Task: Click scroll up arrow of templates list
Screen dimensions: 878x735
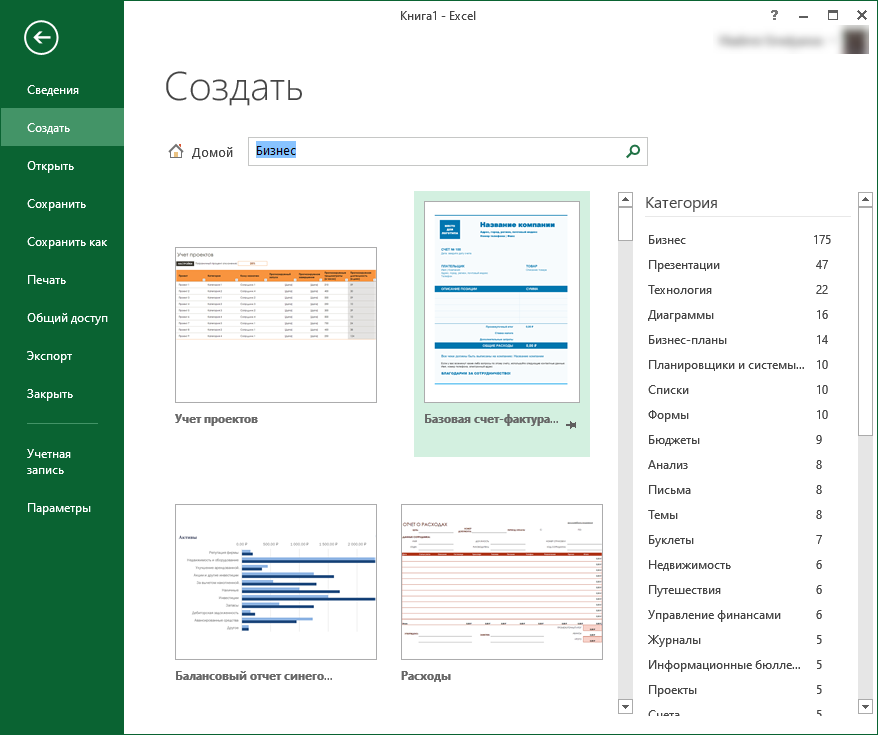Action: click(625, 199)
